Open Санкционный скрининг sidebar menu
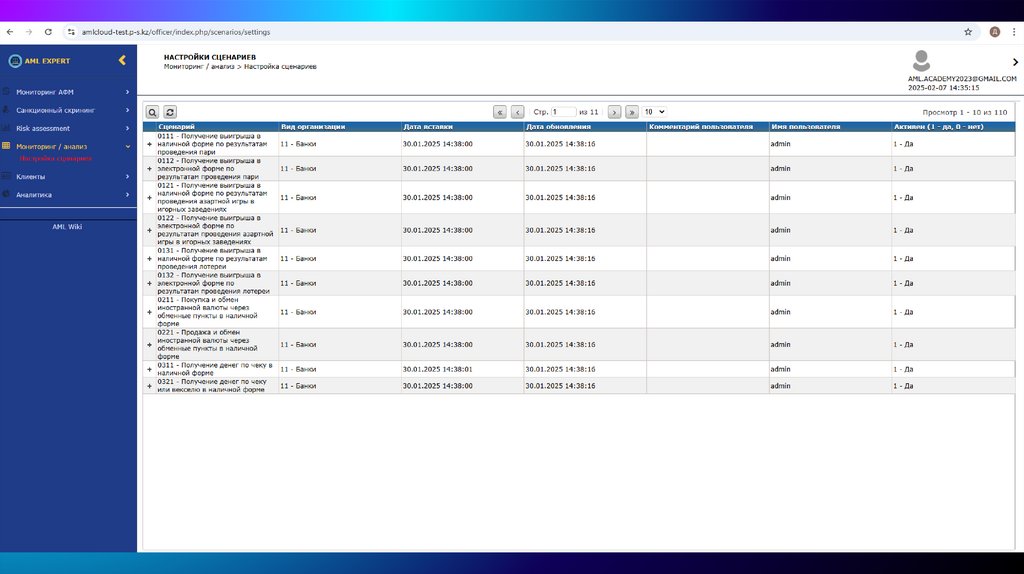The image size is (1024, 574). pos(68,110)
